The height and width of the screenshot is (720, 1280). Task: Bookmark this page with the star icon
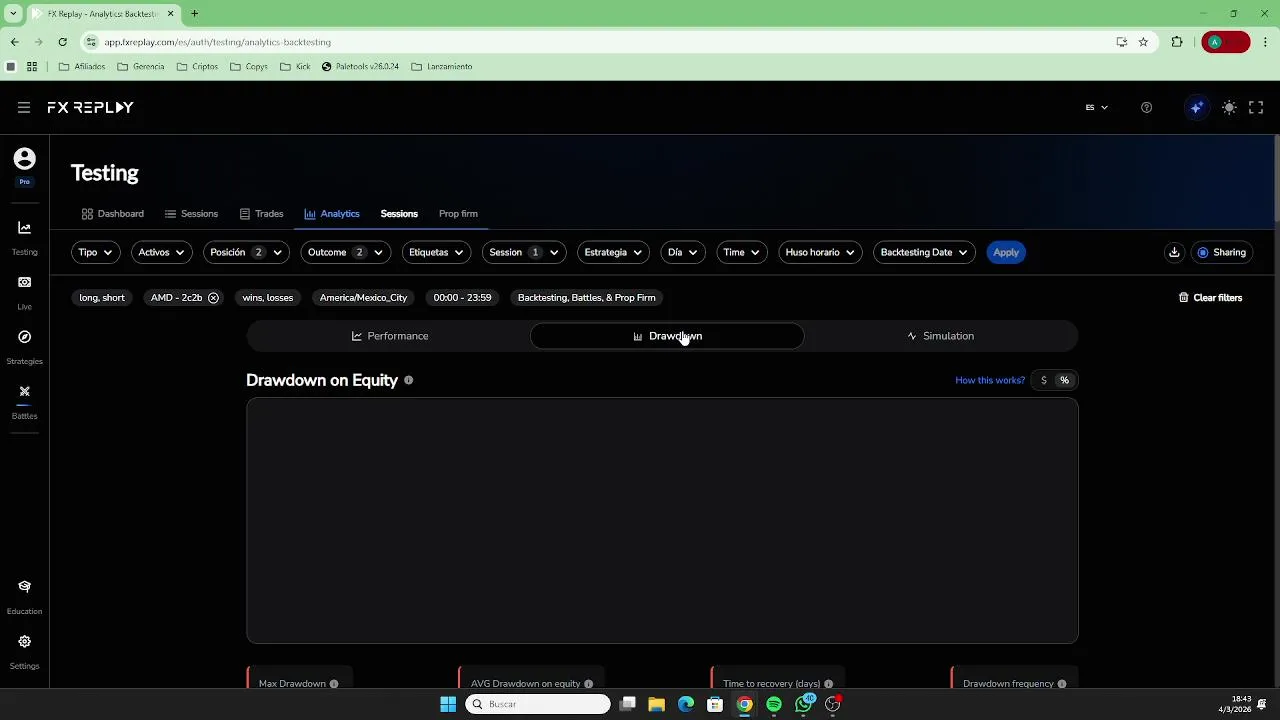click(x=1143, y=42)
